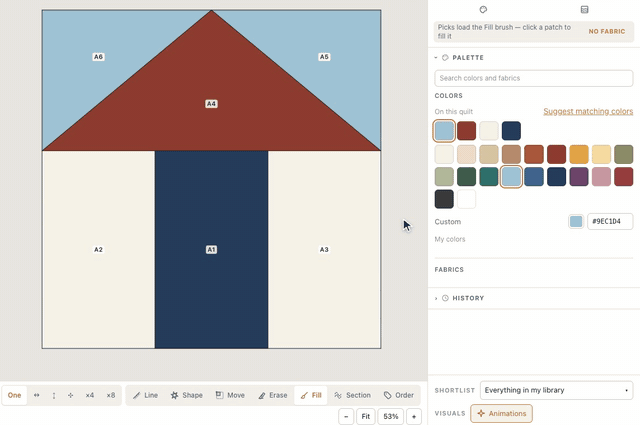
Task: Select the cream on-quilt swatch
Action: point(489,131)
